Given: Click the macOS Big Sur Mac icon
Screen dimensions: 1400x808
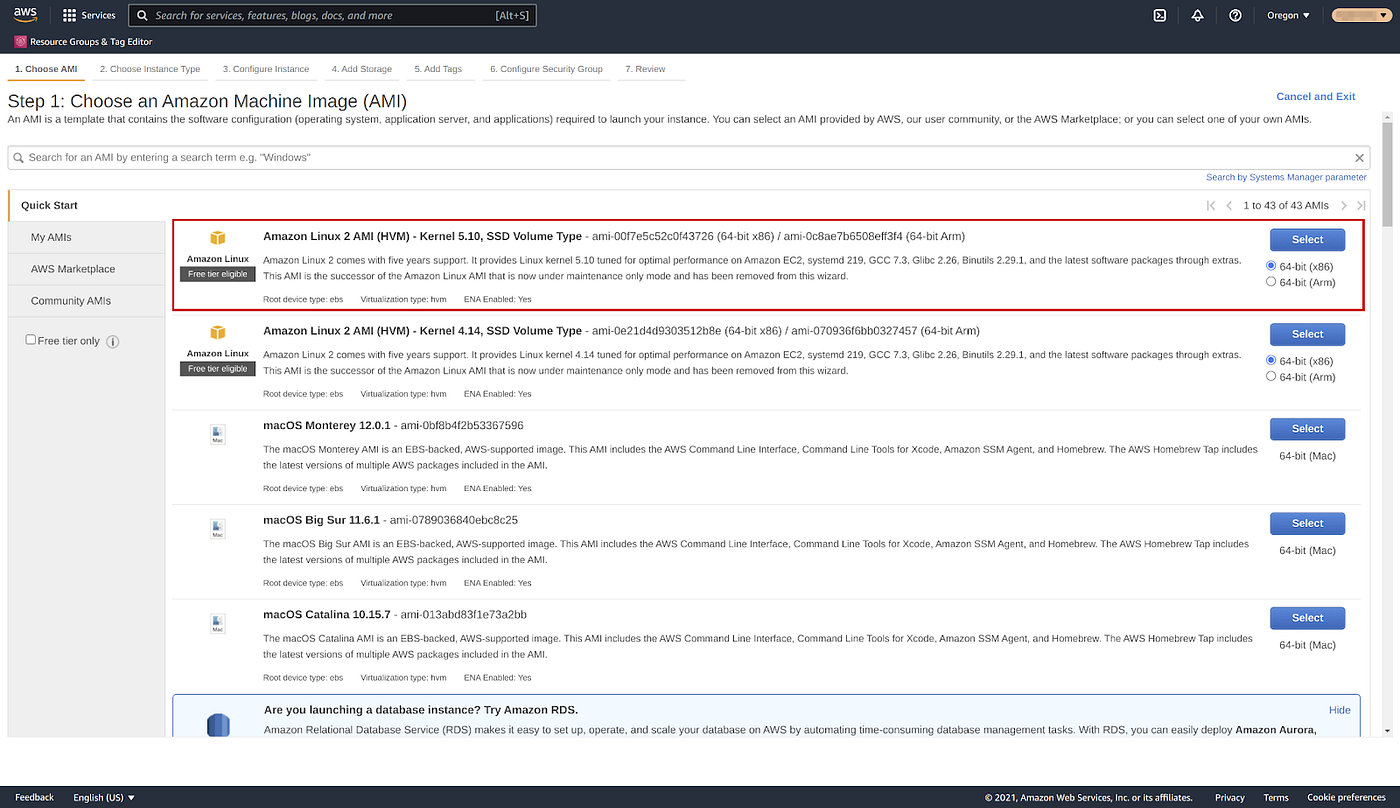Looking at the screenshot, I should (217, 529).
